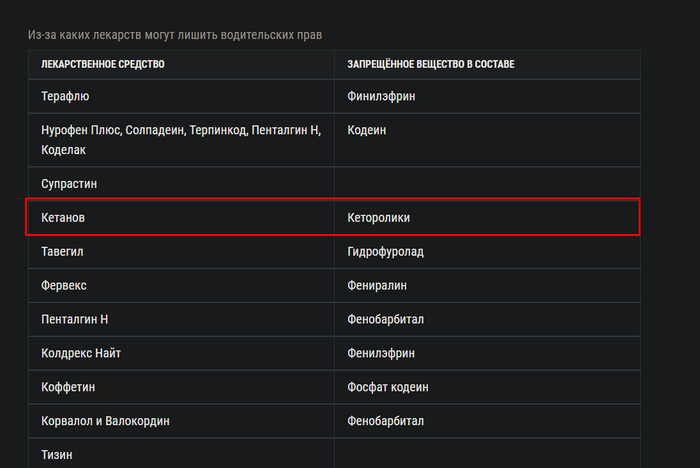The image size is (700, 468).
Task: Click the table caption about водительских прав
Action: (174, 36)
